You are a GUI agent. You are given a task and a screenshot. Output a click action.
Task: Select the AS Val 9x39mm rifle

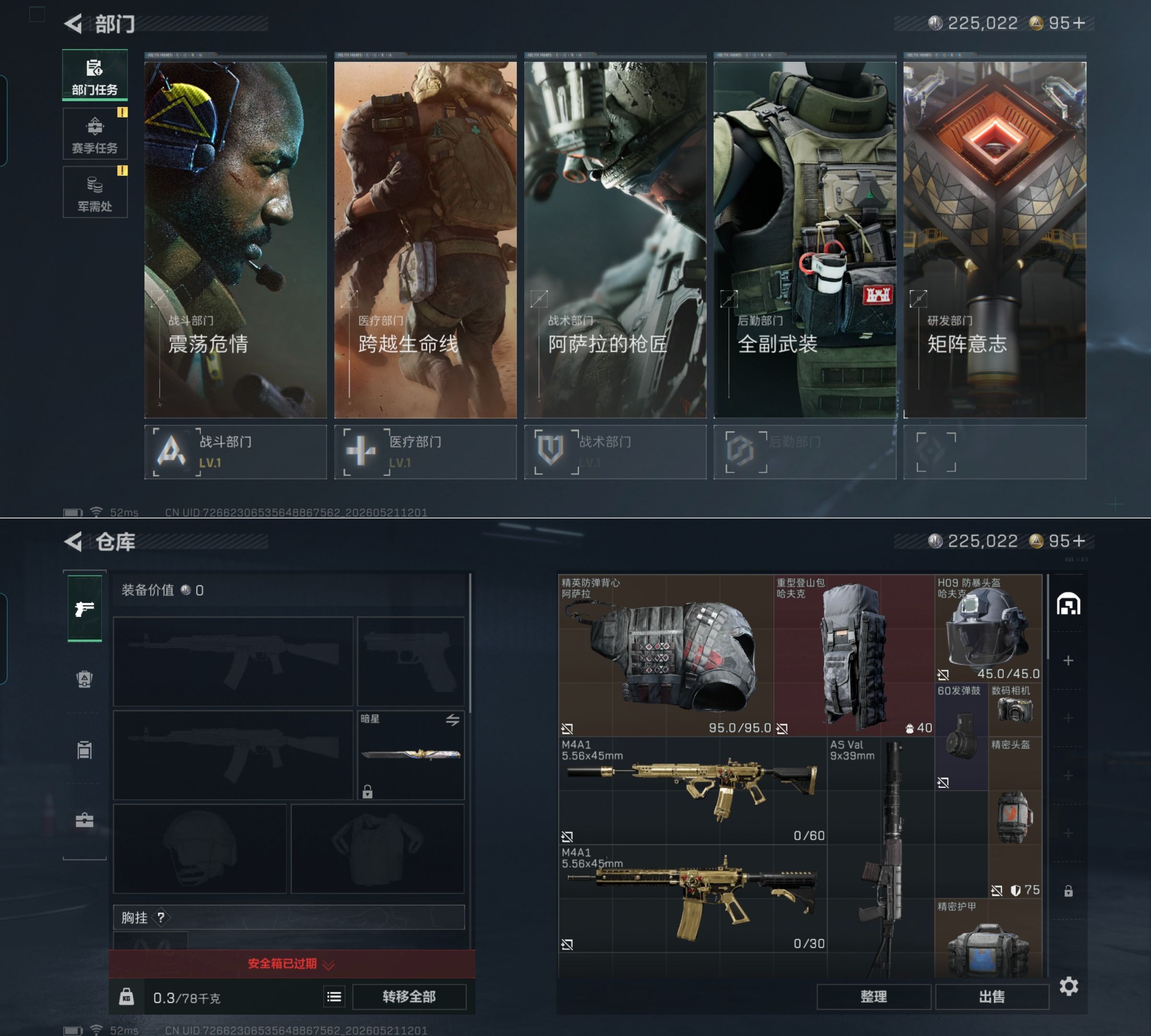coord(881,857)
